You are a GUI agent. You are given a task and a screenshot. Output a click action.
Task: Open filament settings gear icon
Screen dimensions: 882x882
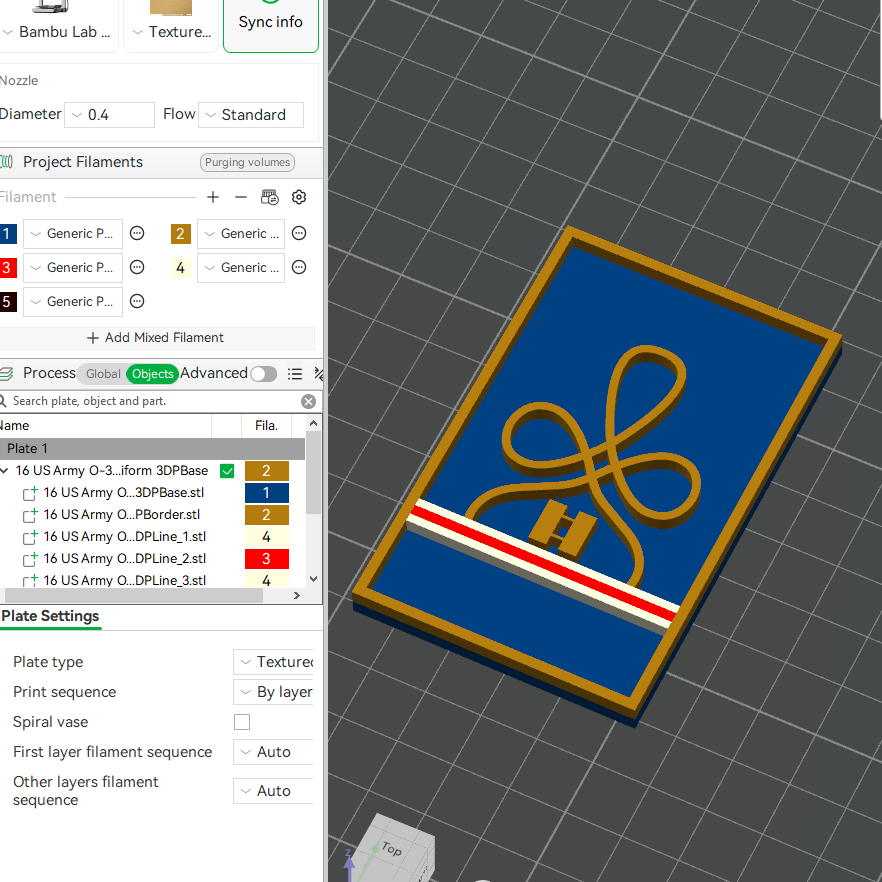coord(299,197)
